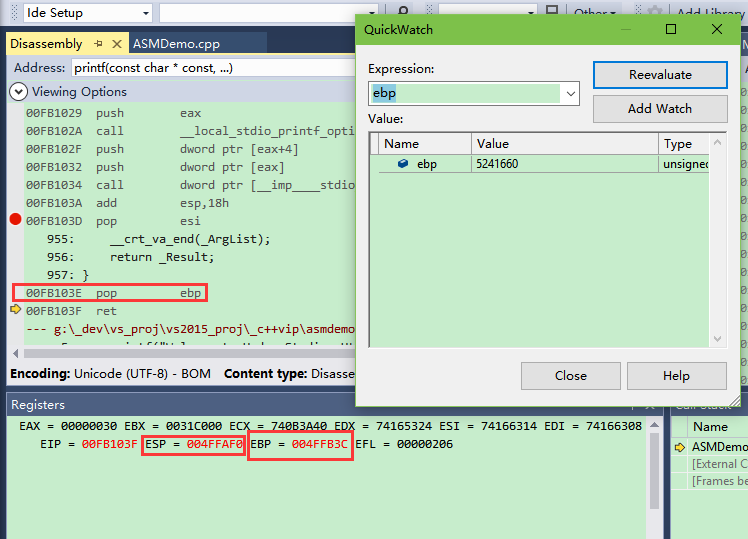Click the ebp variable cube icon

pos(403,164)
